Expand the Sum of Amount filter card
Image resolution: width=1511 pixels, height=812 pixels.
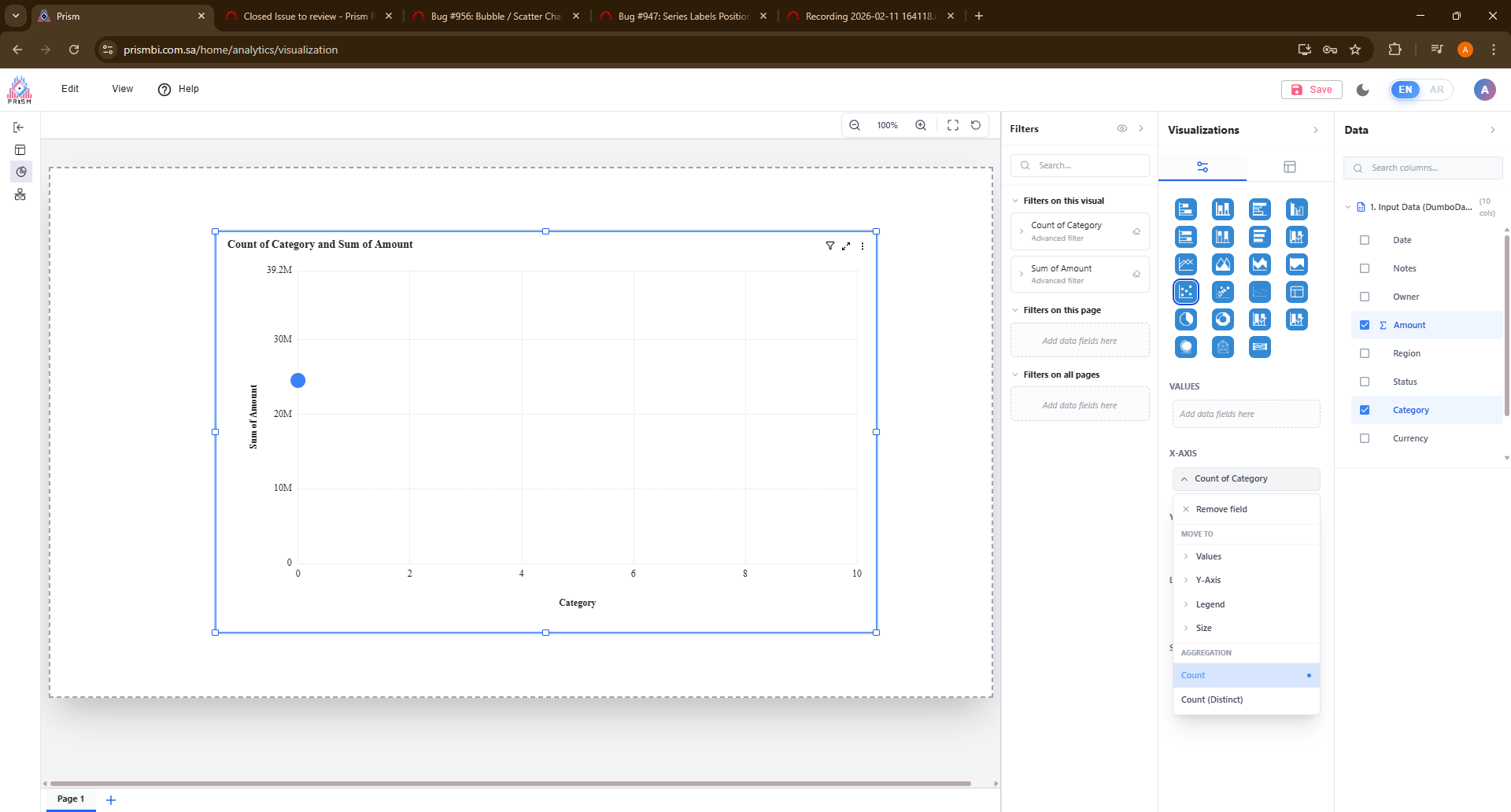1021,274
